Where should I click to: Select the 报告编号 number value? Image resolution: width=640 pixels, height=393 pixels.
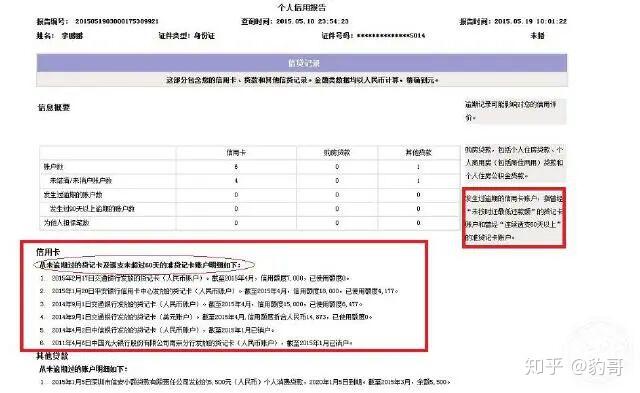(x=116, y=21)
